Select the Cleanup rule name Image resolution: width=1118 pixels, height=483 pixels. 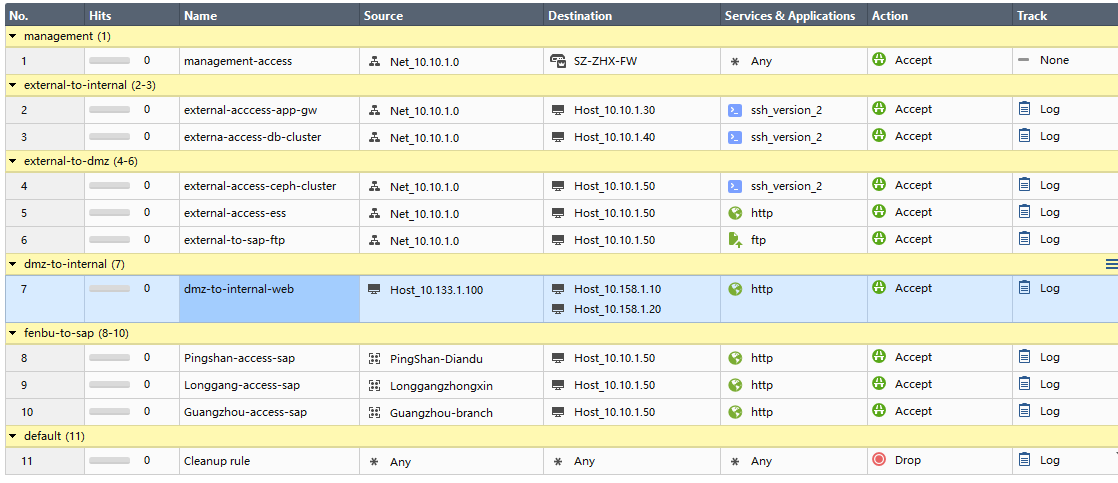tap(217, 461)
